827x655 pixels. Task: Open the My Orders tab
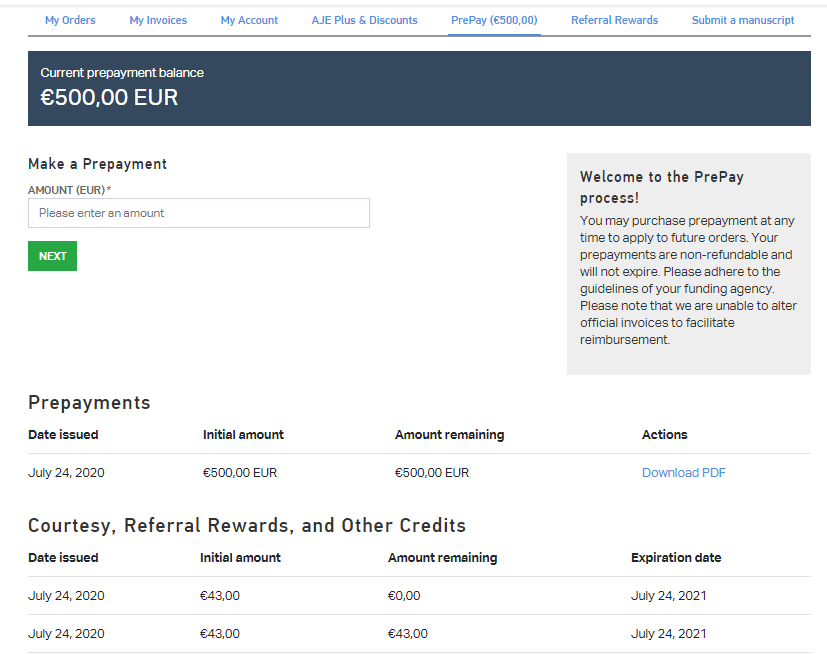pyautogui.click(x=70, y=20)
